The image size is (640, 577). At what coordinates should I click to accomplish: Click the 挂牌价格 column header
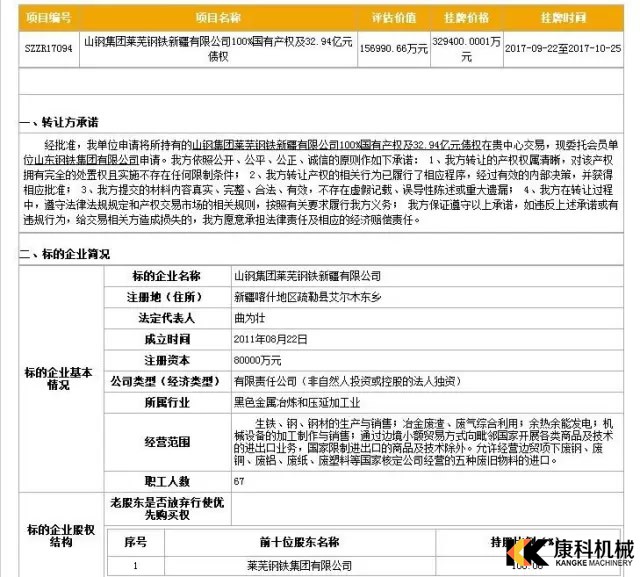[467, 18]
